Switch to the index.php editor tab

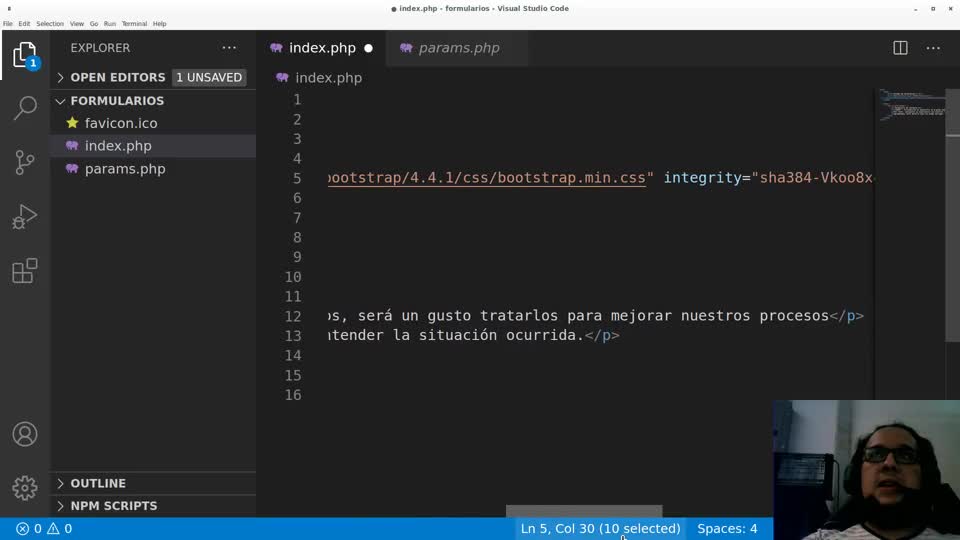tap(322, 48)
